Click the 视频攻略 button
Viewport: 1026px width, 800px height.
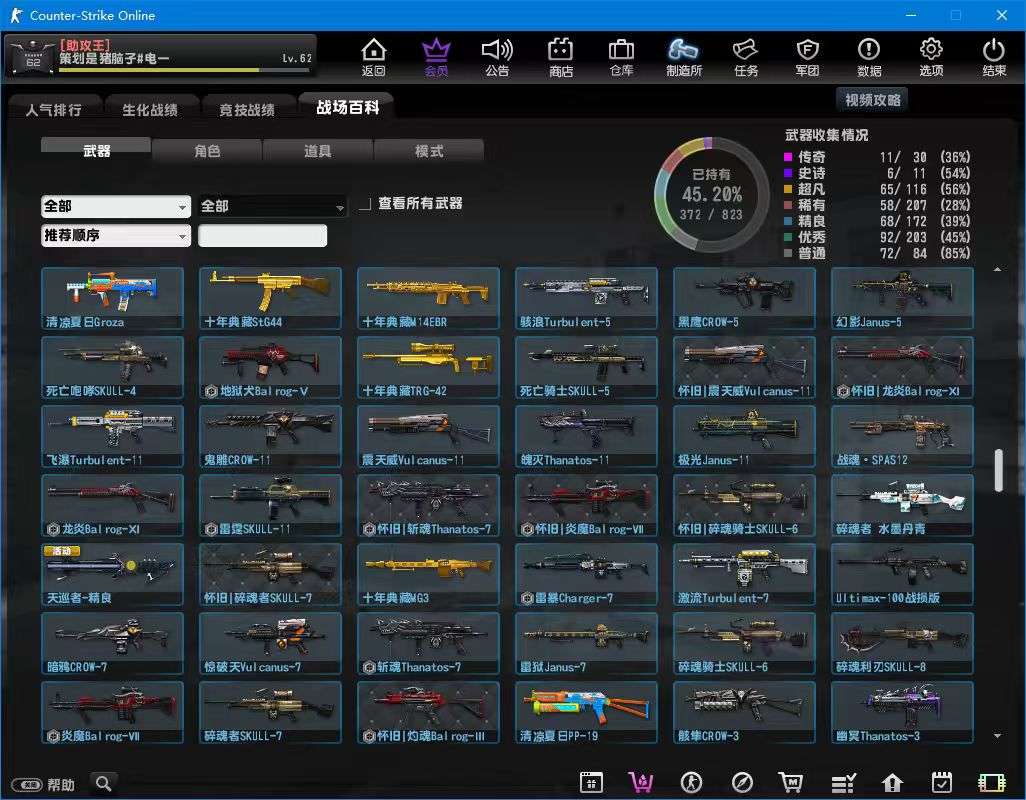[x=872, y=99]
